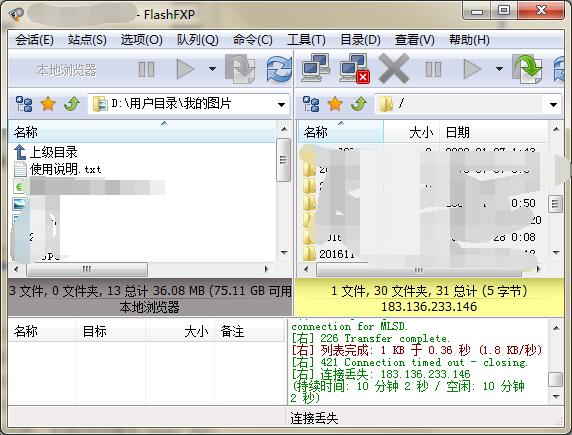Viewport: 572px width, 435px height.
Task: Click the queue 目标 column header
Action: pyautogui.click(x=111, y=331)
